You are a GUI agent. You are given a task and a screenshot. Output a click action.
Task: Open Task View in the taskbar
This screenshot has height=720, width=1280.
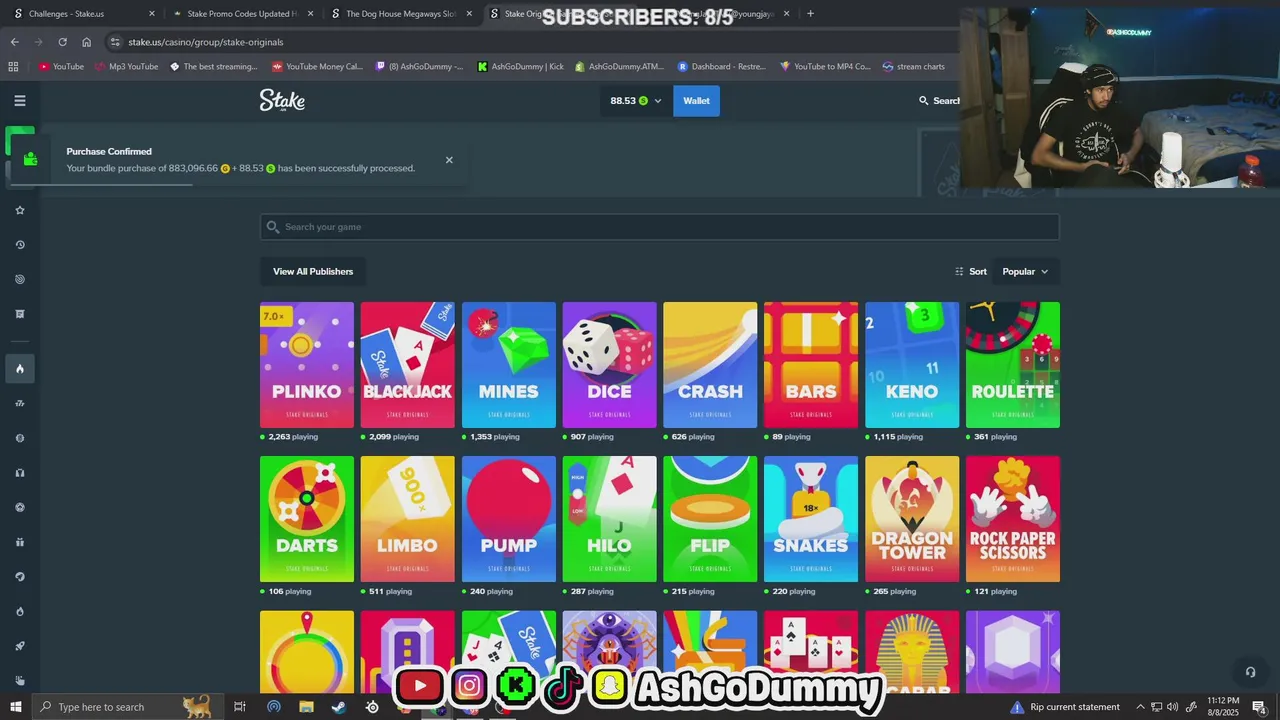240,707
